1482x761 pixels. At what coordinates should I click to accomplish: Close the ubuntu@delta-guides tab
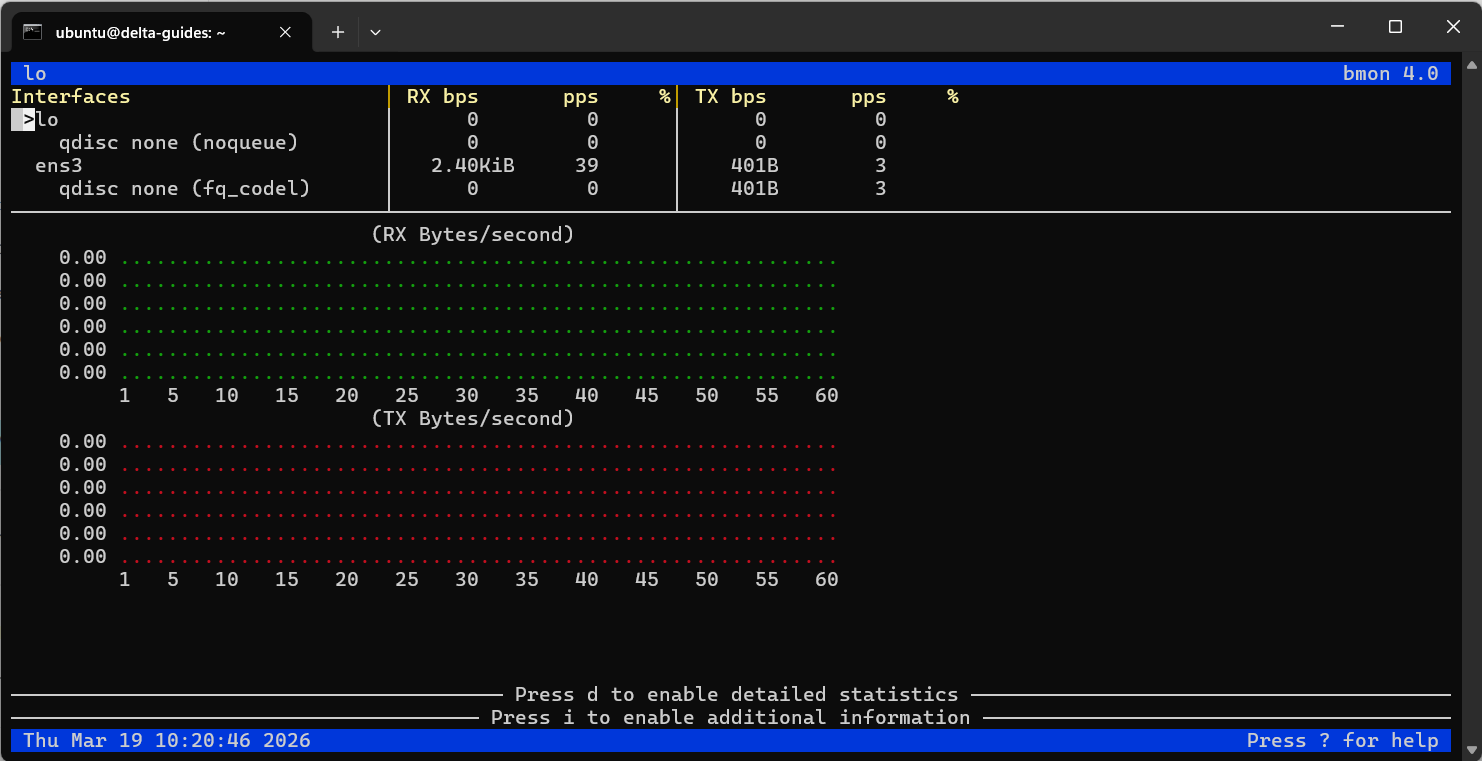point(285,32)
